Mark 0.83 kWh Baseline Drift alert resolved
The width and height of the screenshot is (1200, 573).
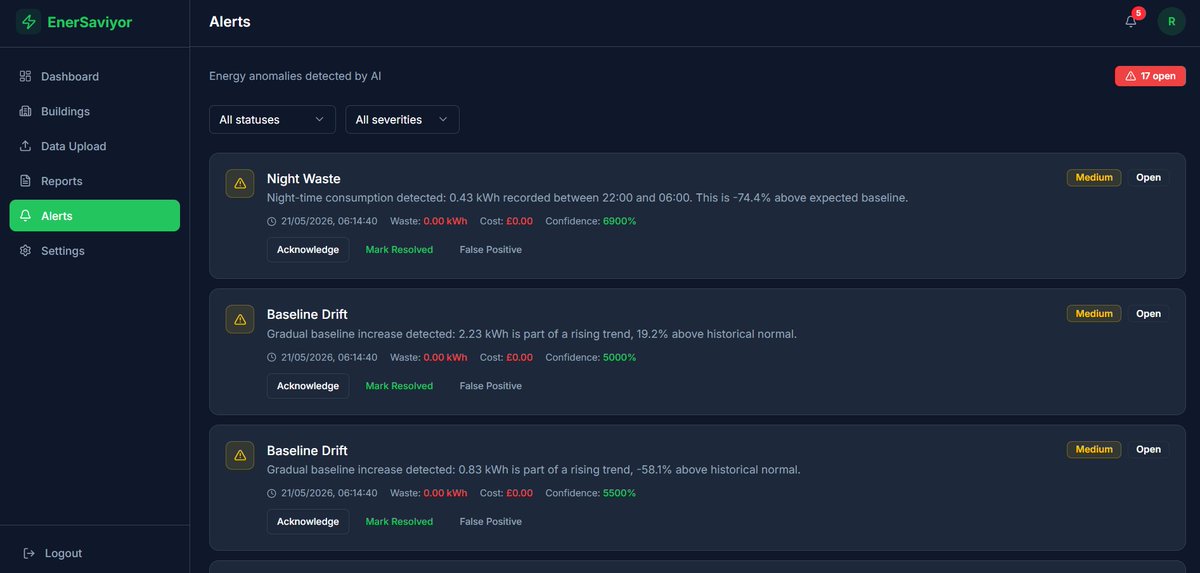click(x=399, y=521)
